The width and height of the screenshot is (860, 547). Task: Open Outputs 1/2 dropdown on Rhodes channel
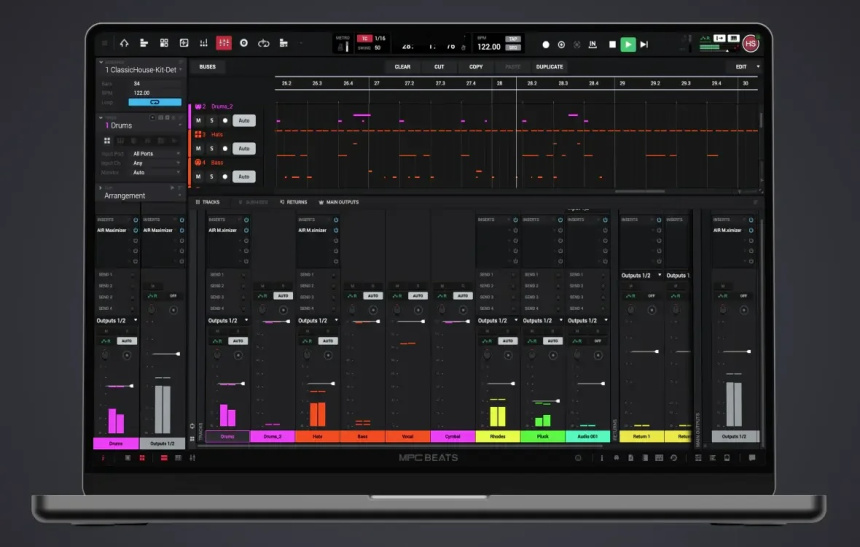(497, 320)
